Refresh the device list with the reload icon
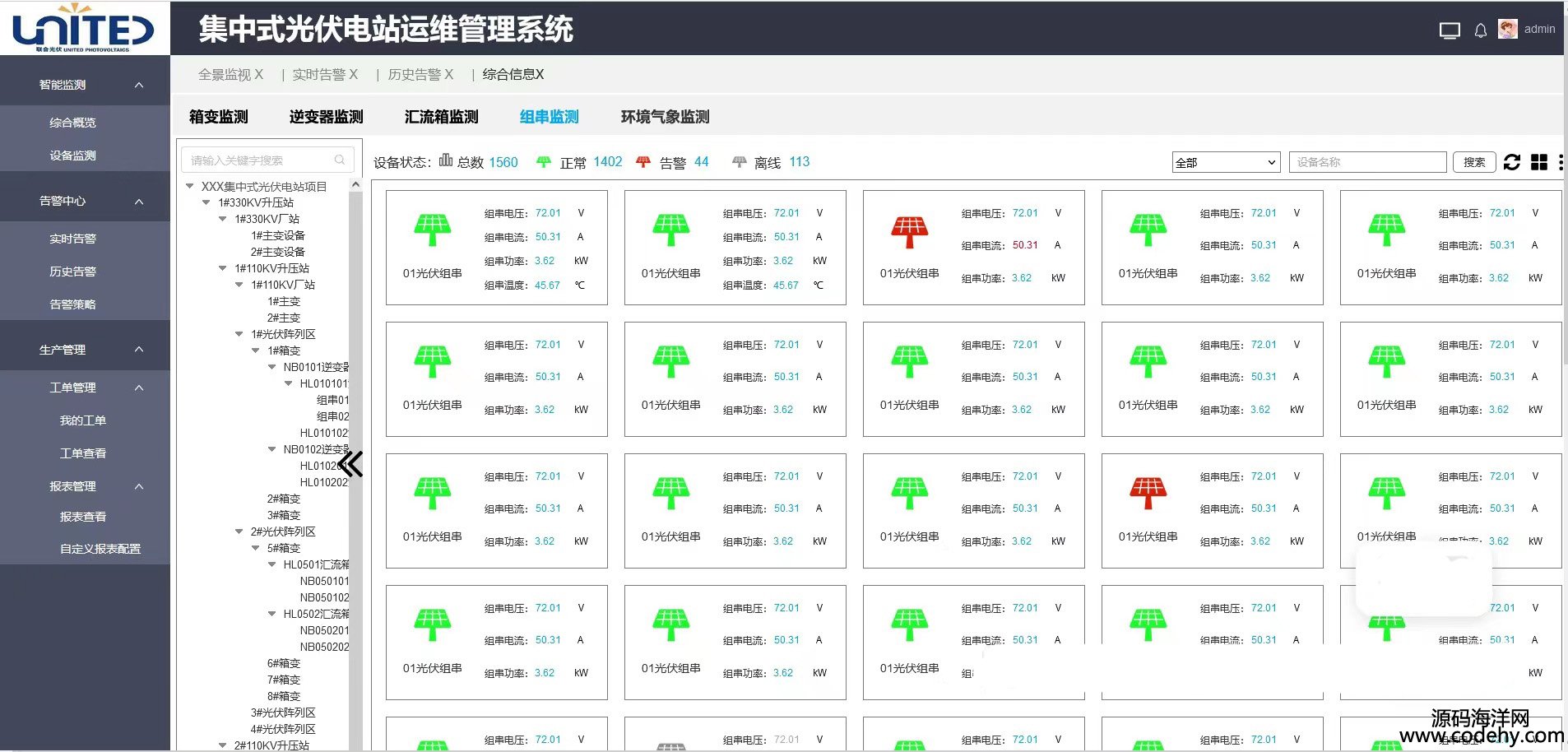The width and height of the screenshot is (1568, 752). tap(1512, 162)
